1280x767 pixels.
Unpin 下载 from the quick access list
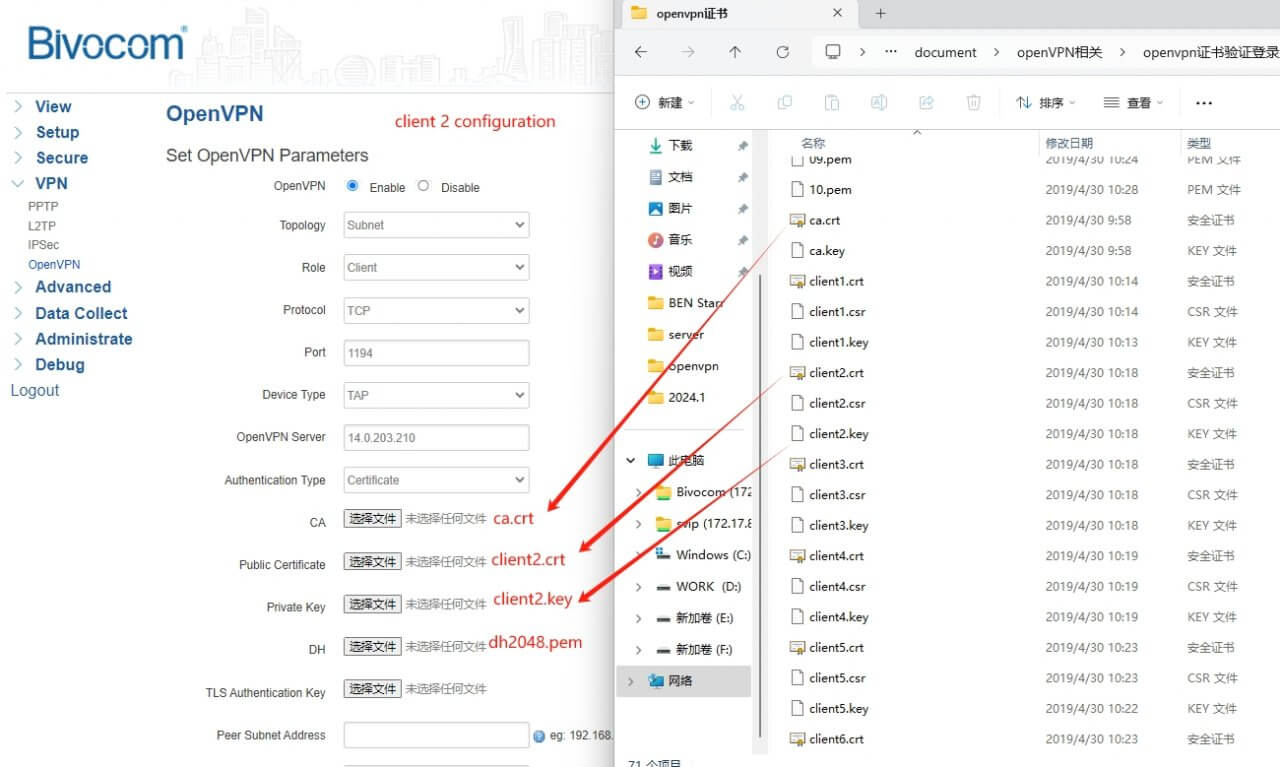[x=743, y=146]
